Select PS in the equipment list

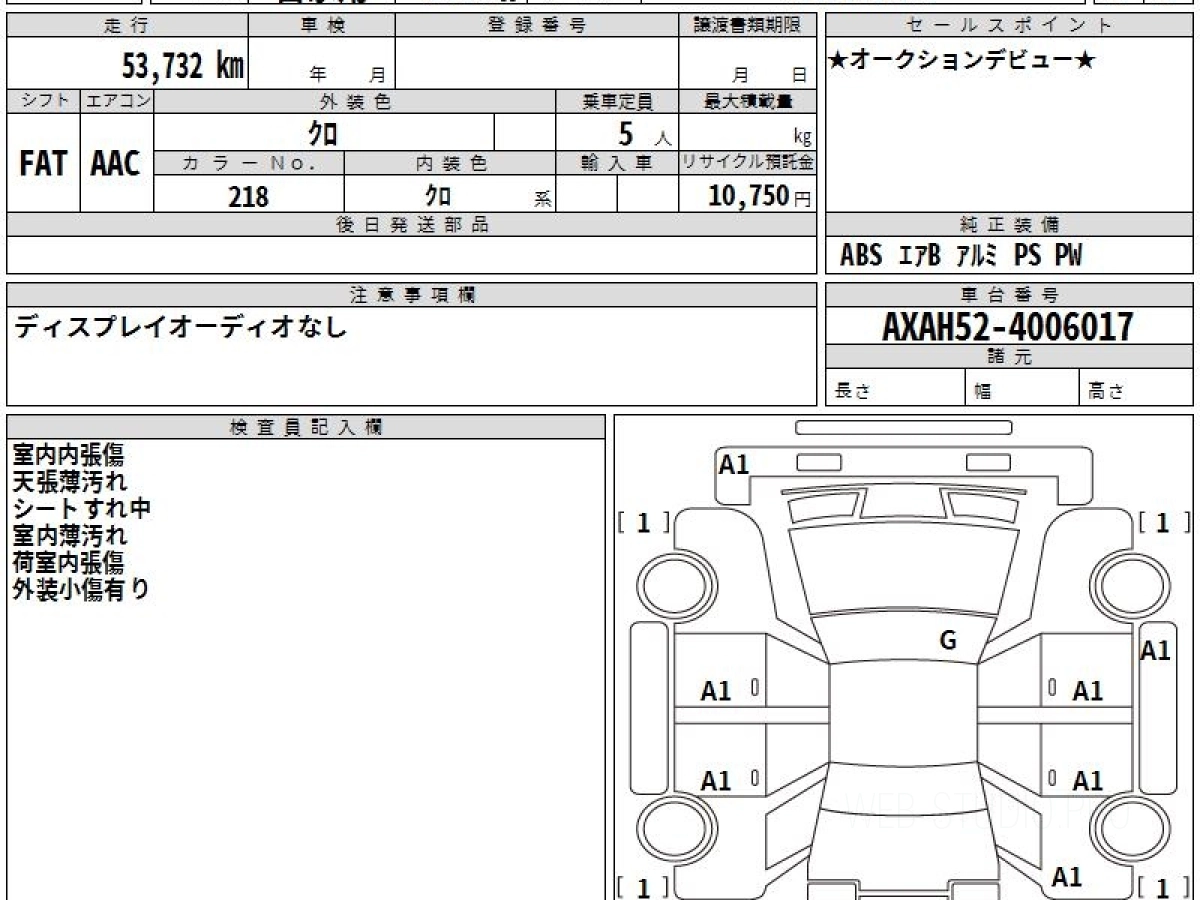tap(1027, 256)
